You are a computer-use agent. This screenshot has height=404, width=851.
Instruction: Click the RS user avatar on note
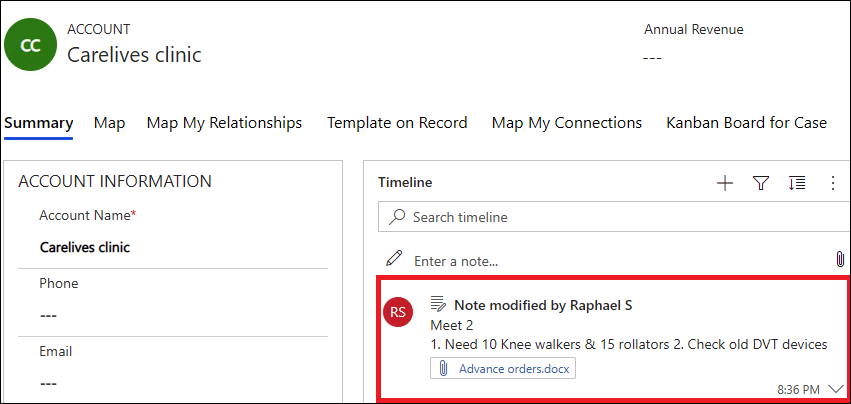pos(398,312)
